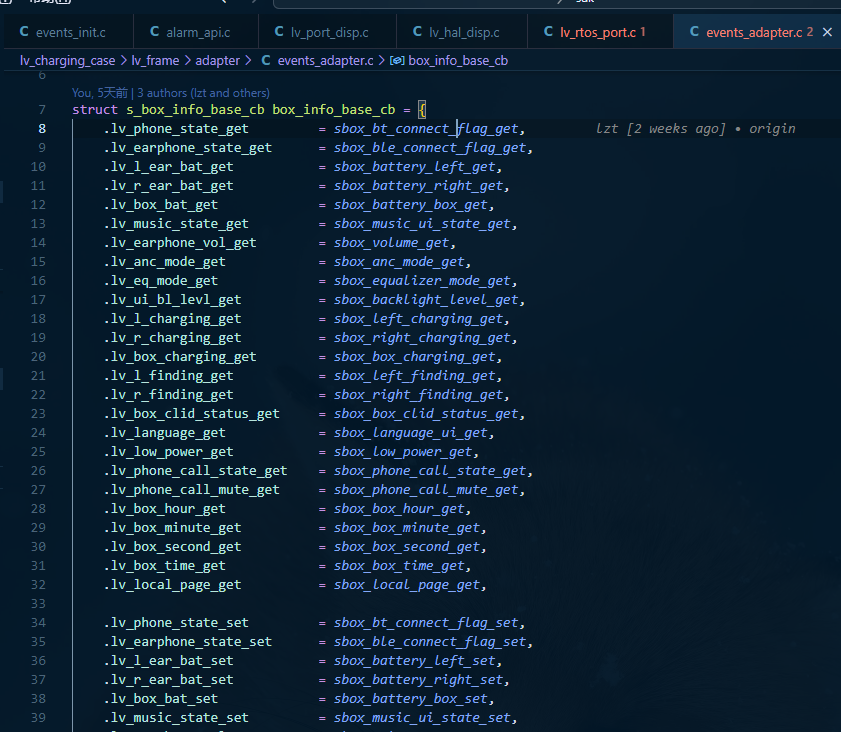Viewport: 841px width, 732px height.
Task: Click '.lv_l_finding_get' member
Action: [168, 376]
